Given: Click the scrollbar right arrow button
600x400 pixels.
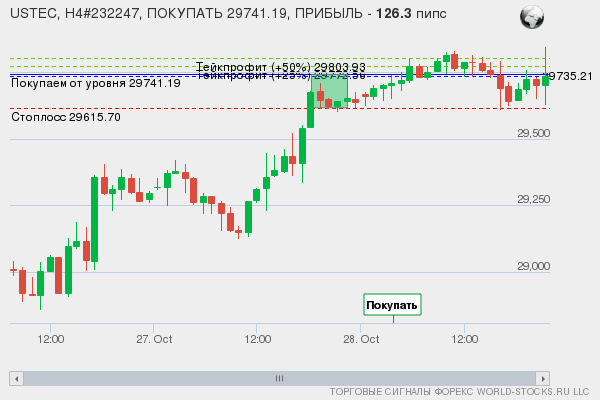Looking at the screenshot, I should [x=543, y=379].
